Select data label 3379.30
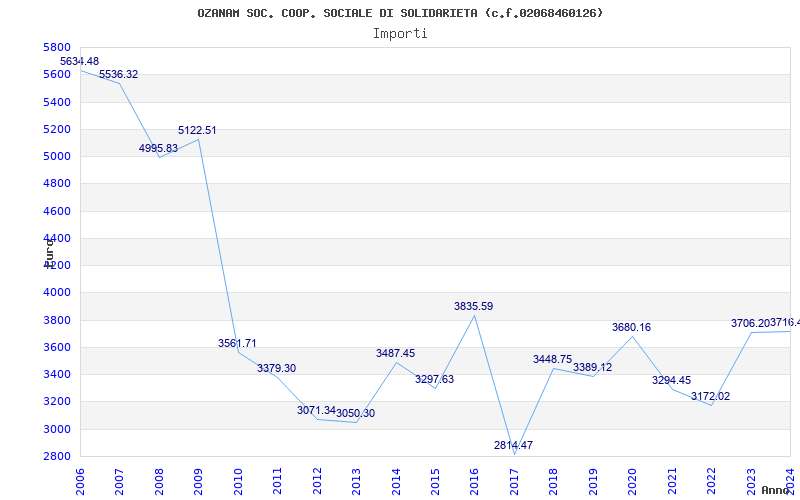The image size is (800, 500). 277,368
